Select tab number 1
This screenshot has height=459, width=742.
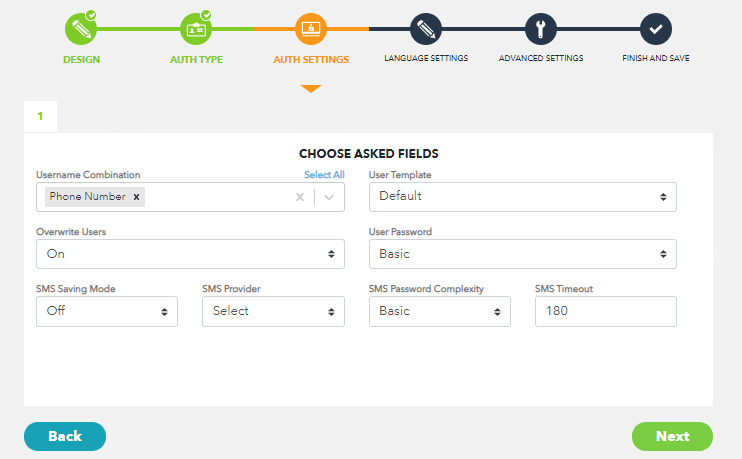(x=40, y=117)
